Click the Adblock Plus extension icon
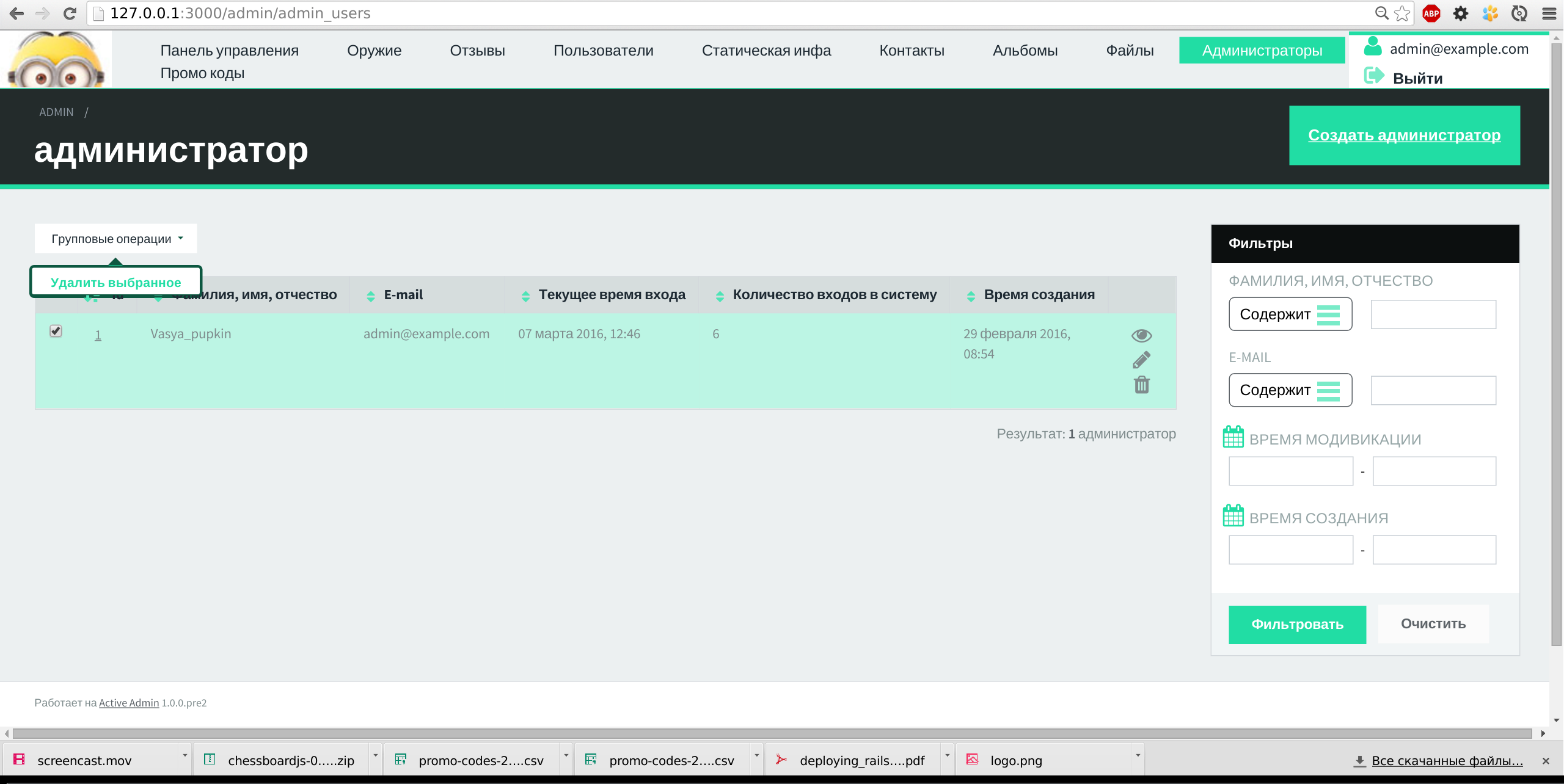This screenshot has height=784, width=1564. (1431, 13)
